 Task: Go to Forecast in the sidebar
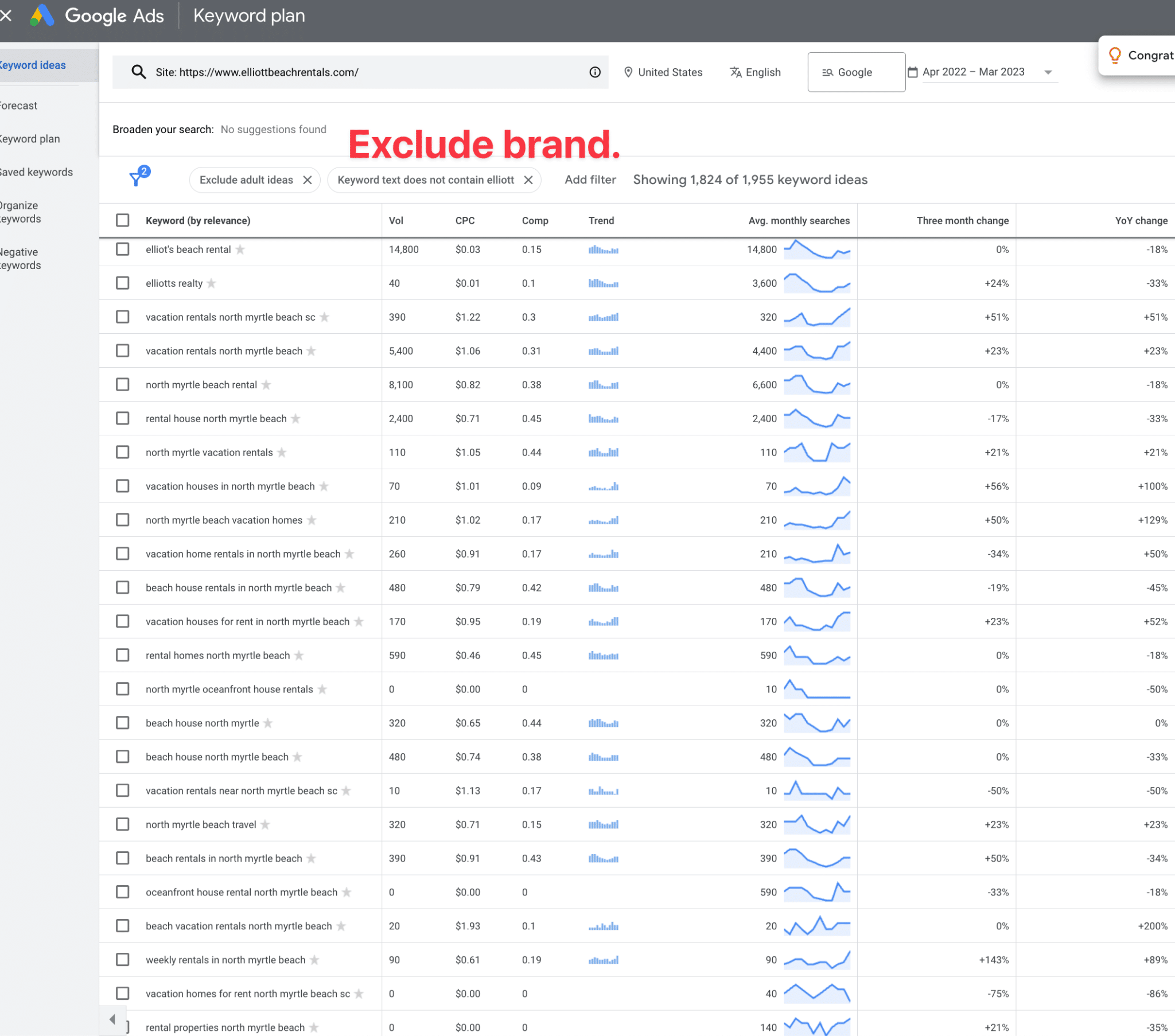[x=19, y=106]
